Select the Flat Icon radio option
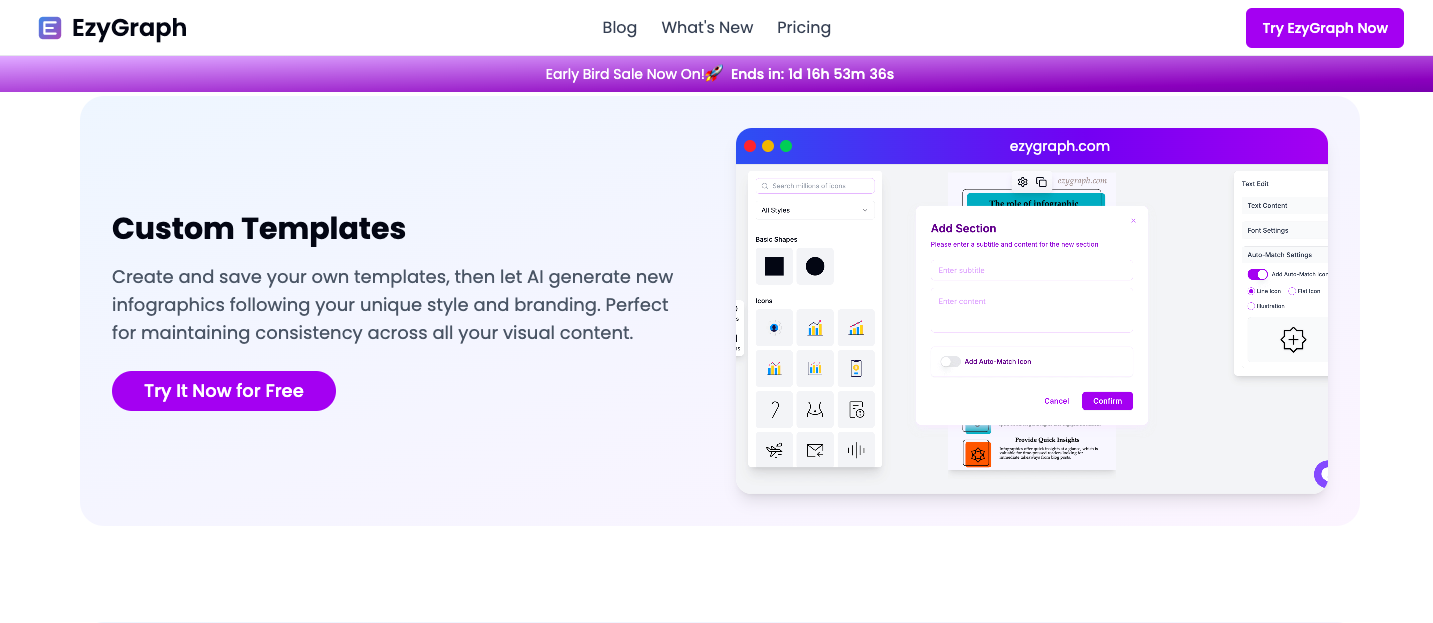The image size is (1433, 623). (x=1292, y=291)
